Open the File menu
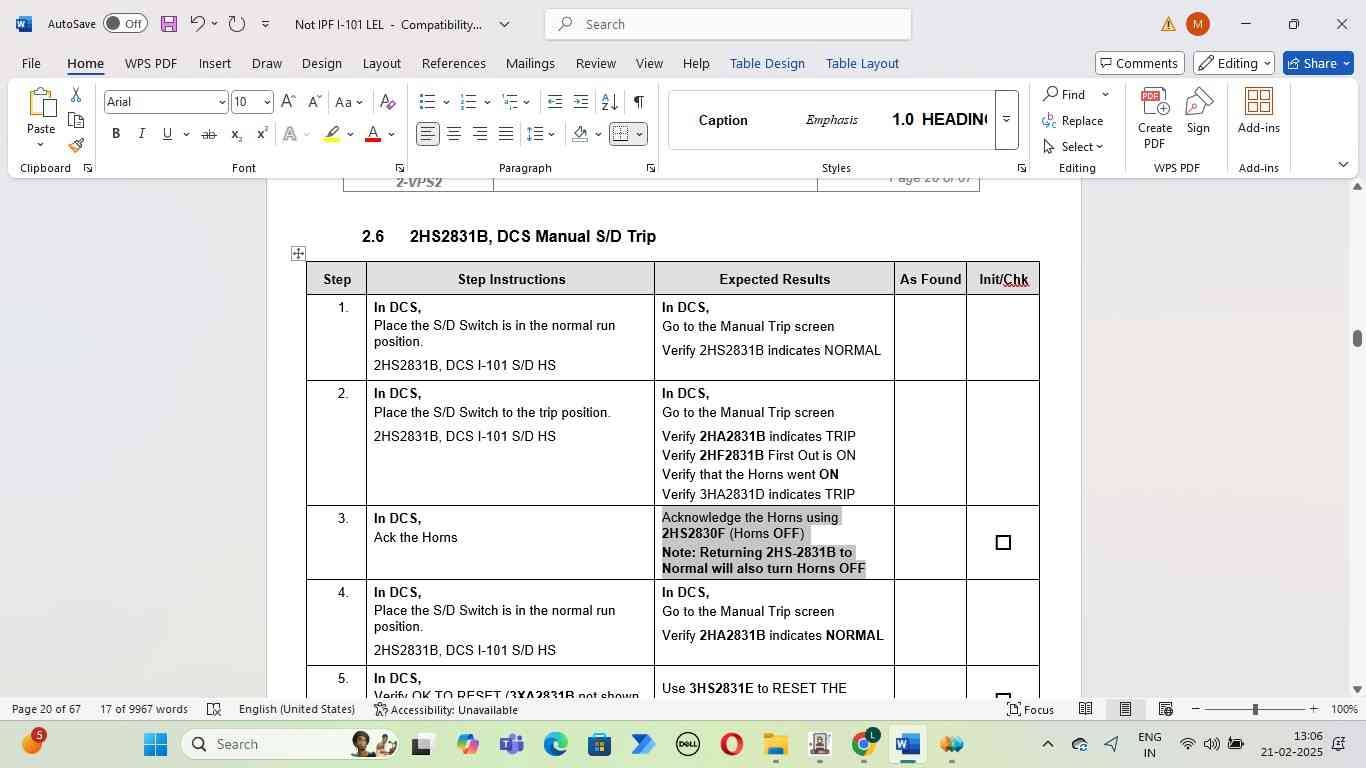This screenshot has width=1366, height=768. tap(31, 63)
